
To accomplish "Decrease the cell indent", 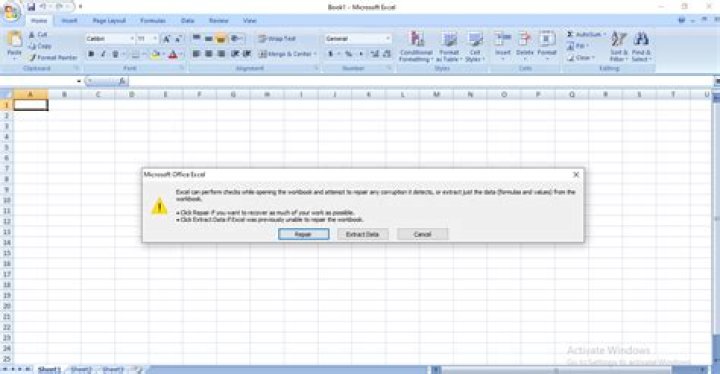I will pyautogui.click(x=235, y=54).
